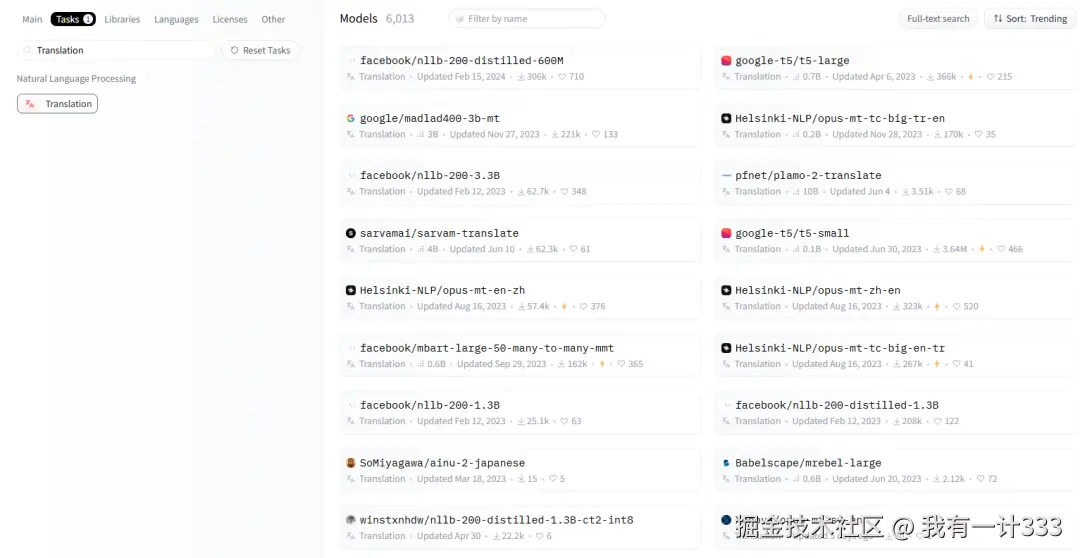Click Helsinki-NLP avatar on opus-mt-en-zh
The width and height of the screenshot is (1080, 558).
(351, 291)
